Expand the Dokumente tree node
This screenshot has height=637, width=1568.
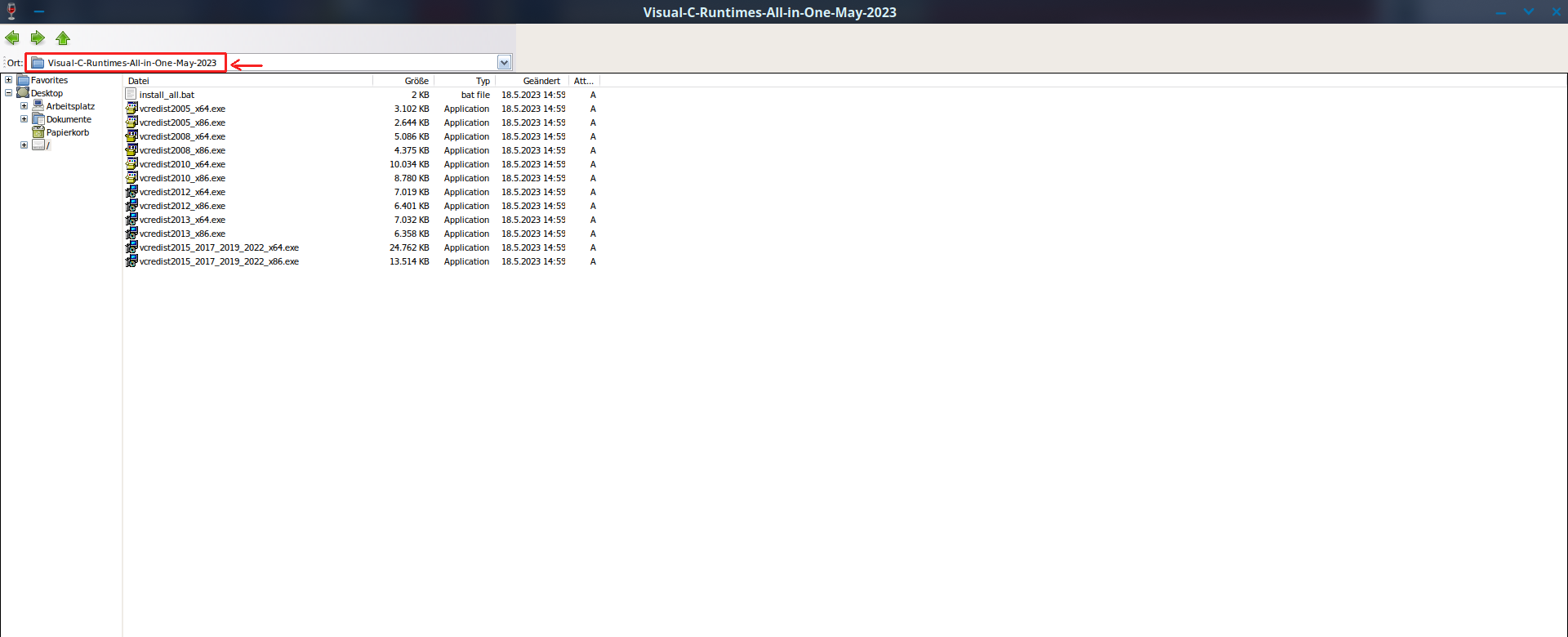pos(24,119)
